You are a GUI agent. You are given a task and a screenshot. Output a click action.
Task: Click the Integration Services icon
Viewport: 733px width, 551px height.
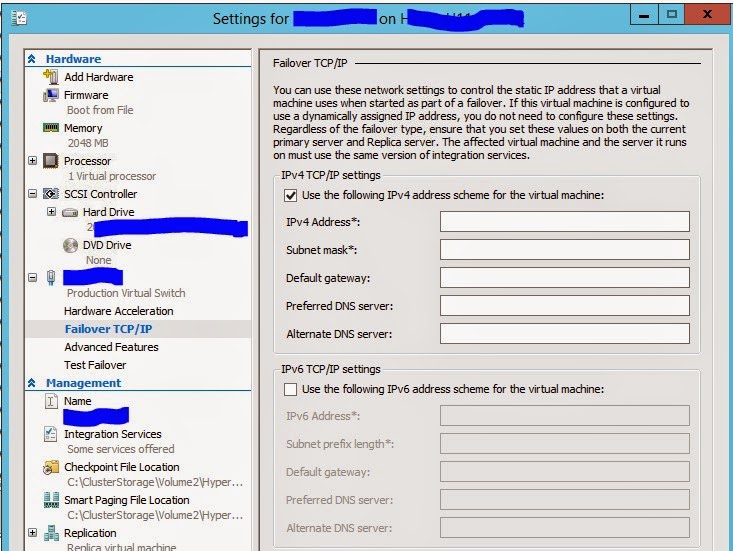(50, 434)
